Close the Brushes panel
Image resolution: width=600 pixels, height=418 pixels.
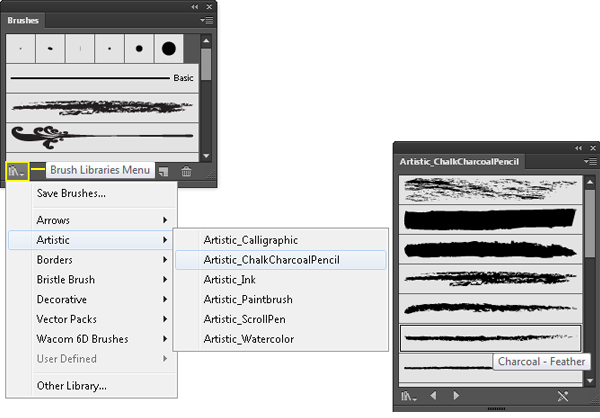209,7
